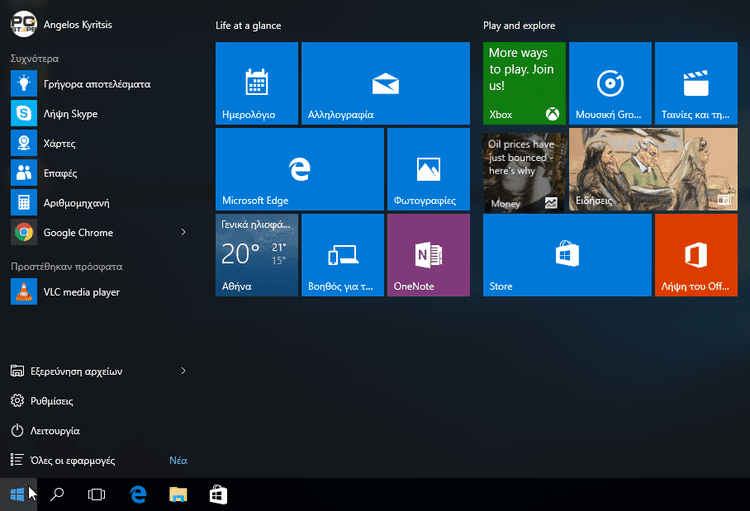Screen dimensions: 750x511
Task: Open Task View on the taskbar
Action: (97, 494)
